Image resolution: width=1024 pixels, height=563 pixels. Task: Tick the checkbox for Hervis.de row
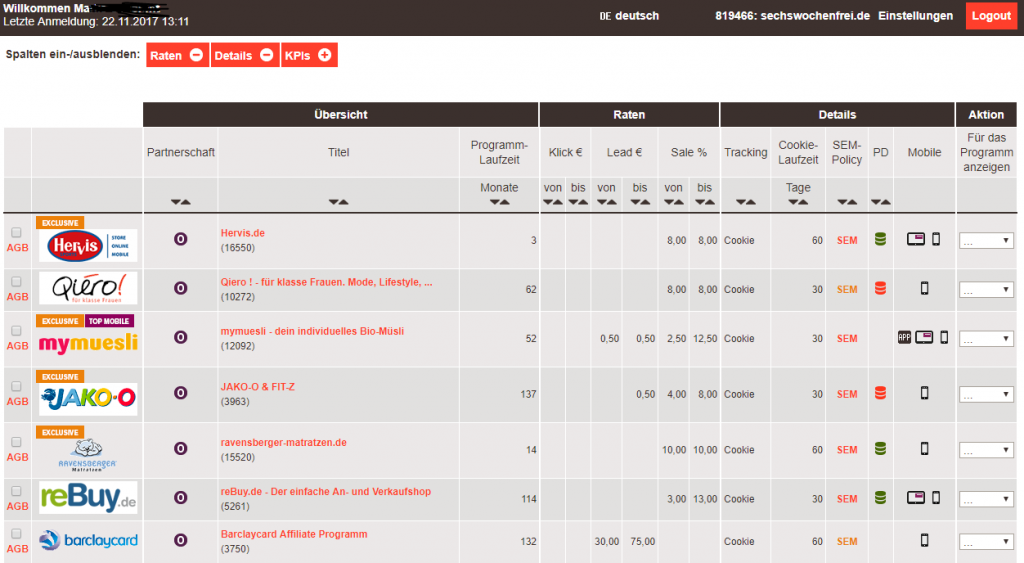pyautogui.click(x=16, y=233)
